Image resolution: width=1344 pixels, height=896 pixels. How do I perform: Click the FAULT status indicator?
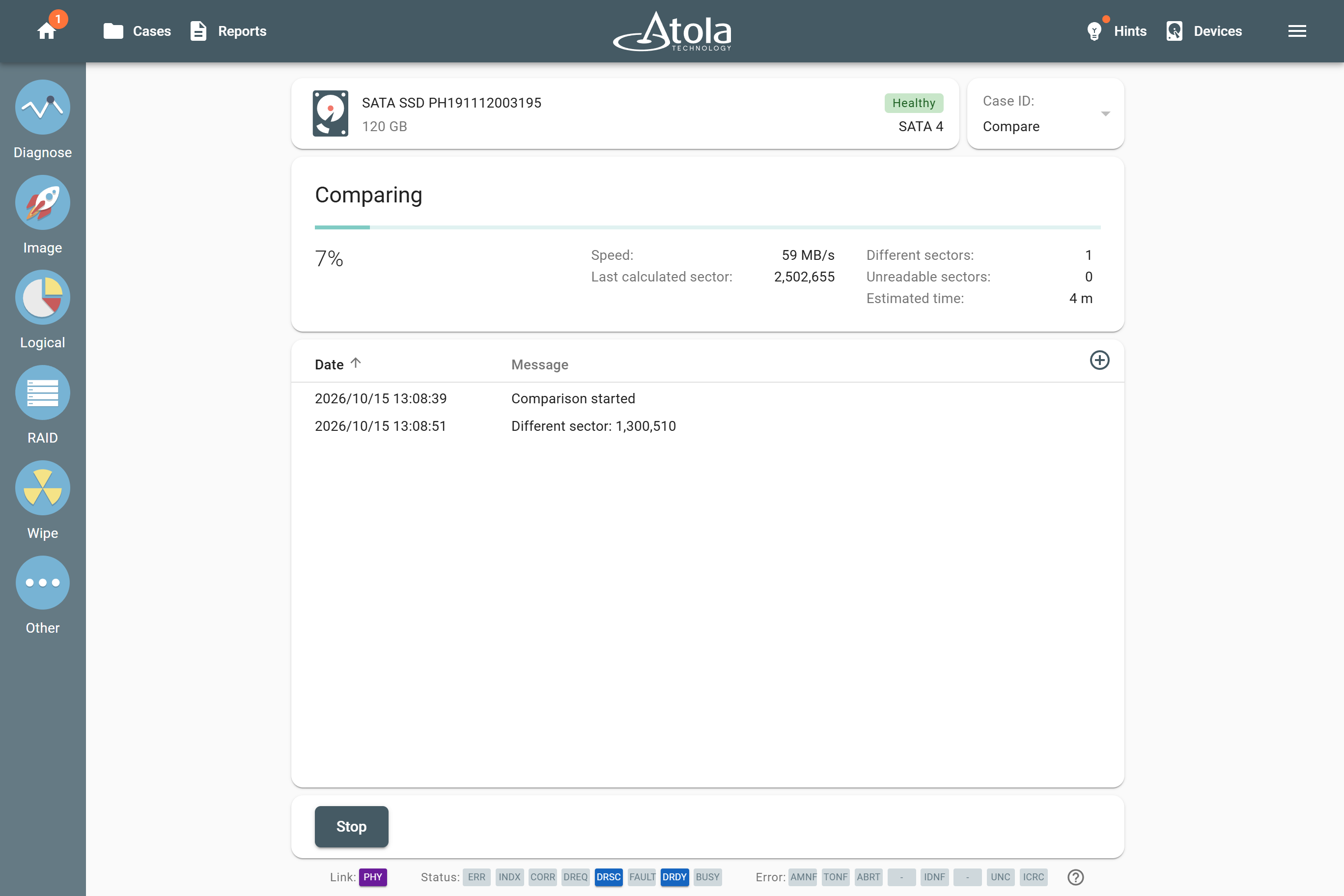click(642, 876)
